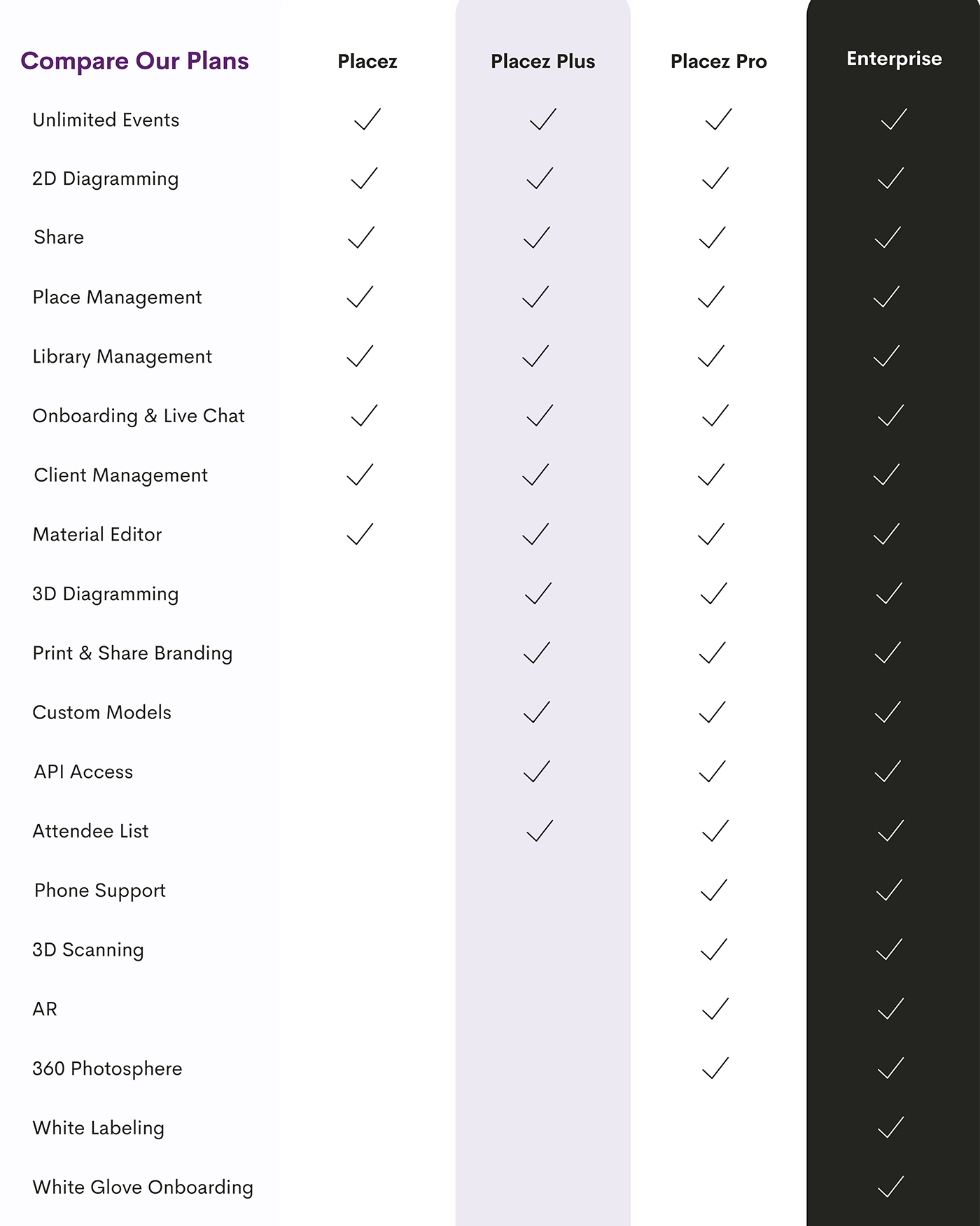Click the Print & Share Branding label
The height and width of the screenshot is (1226, 980).
pos(132,653)
